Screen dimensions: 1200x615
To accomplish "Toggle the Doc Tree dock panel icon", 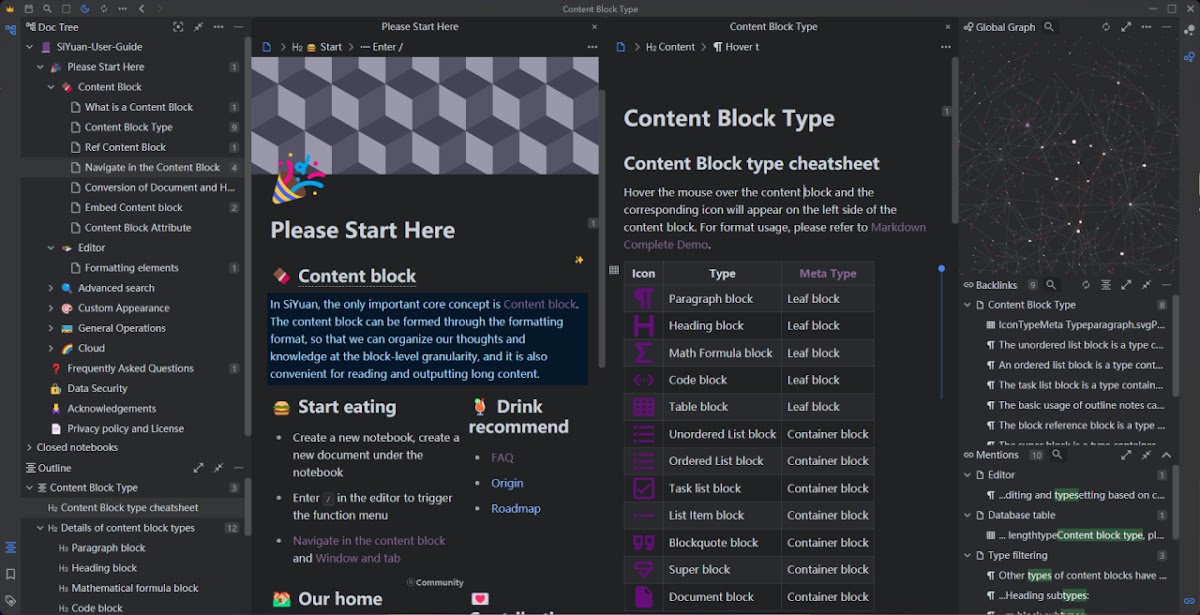I will point(10,30).
